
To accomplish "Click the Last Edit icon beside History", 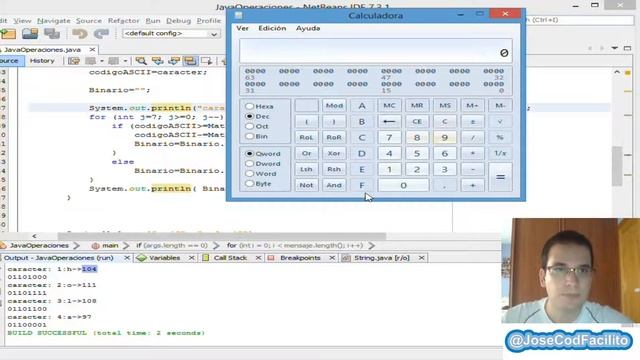I will click(74, 61).
